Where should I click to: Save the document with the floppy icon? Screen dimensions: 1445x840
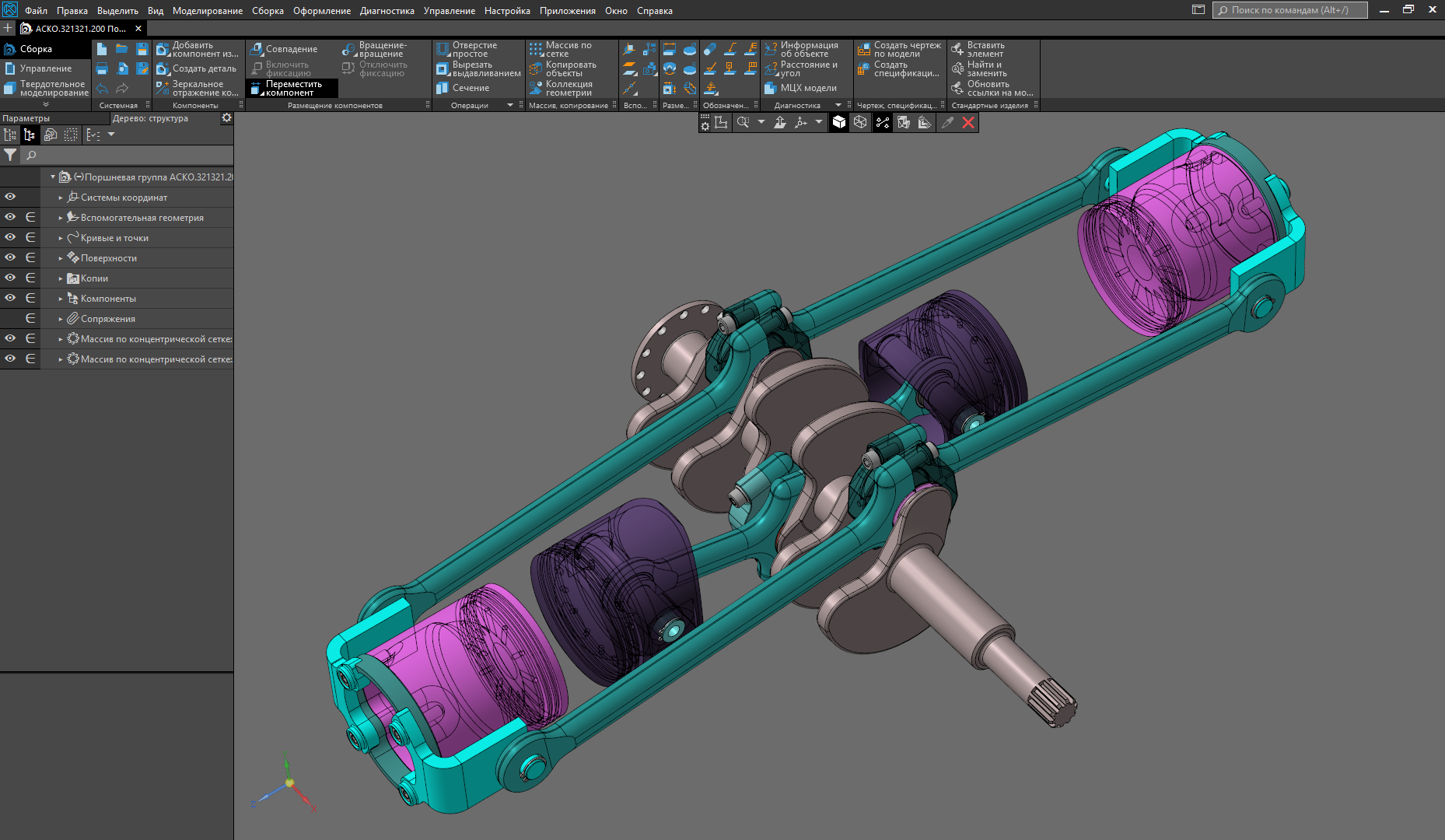pyautogui.click(x=142, y=49)
